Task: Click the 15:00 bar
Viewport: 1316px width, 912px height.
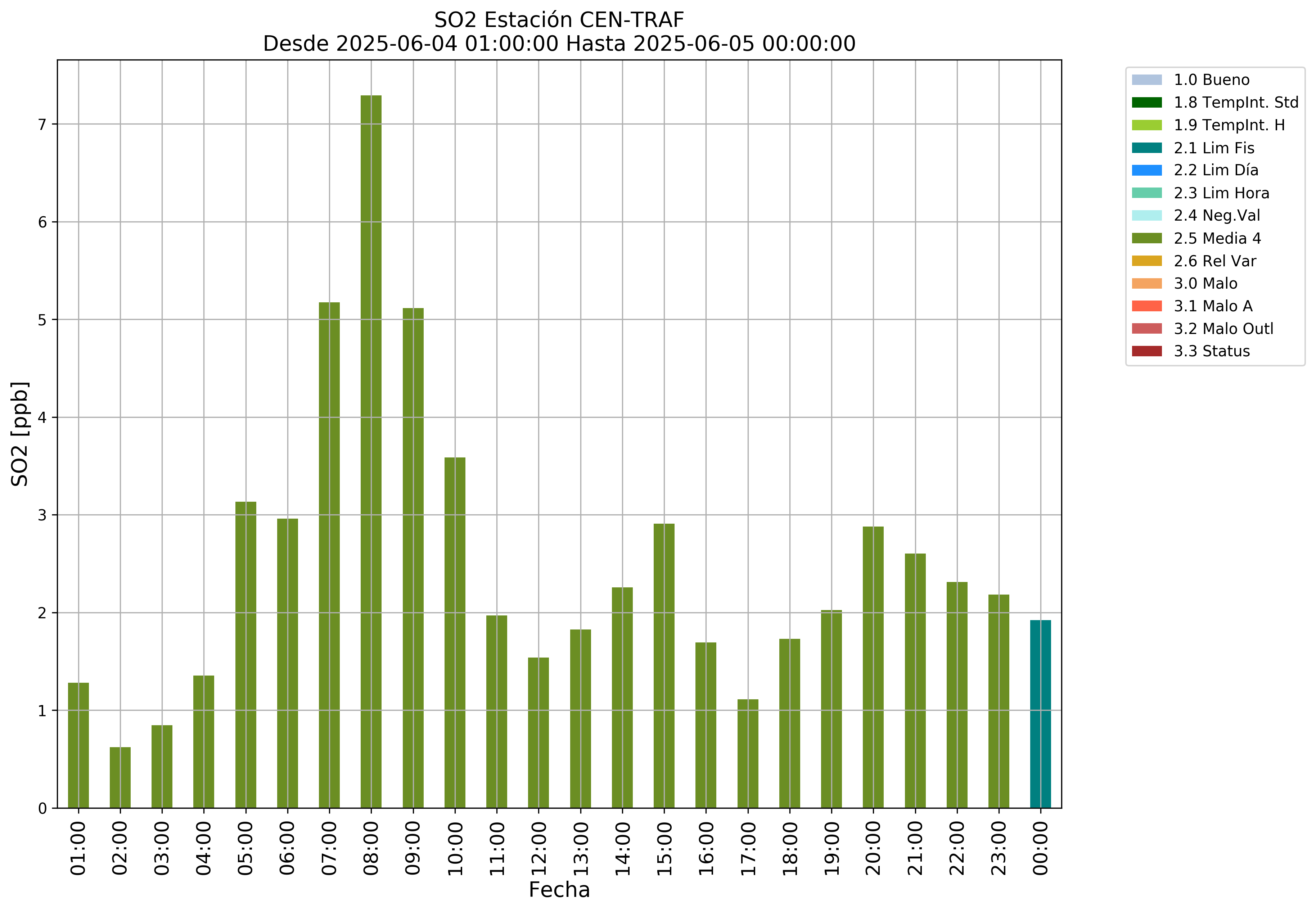Action: 664,666
